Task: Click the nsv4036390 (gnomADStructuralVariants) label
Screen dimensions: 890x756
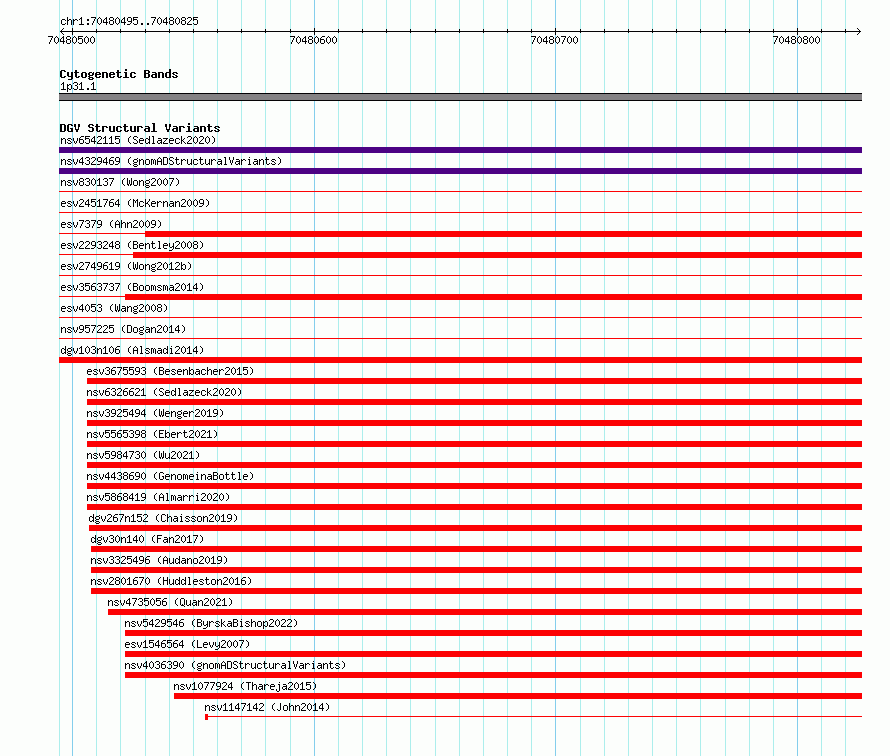Action: 235,665
